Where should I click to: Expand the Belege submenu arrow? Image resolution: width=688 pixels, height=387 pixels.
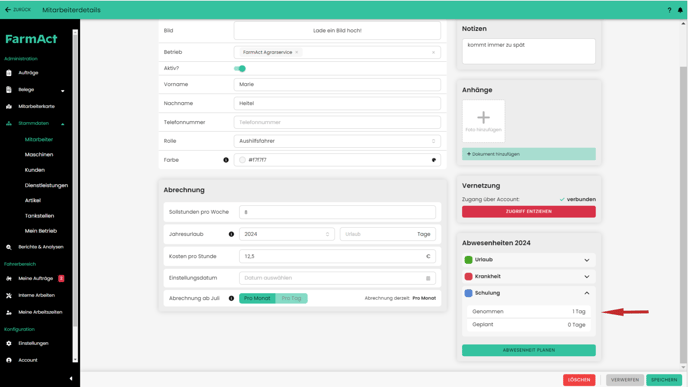pyautogui.click(x=63, y=91)
